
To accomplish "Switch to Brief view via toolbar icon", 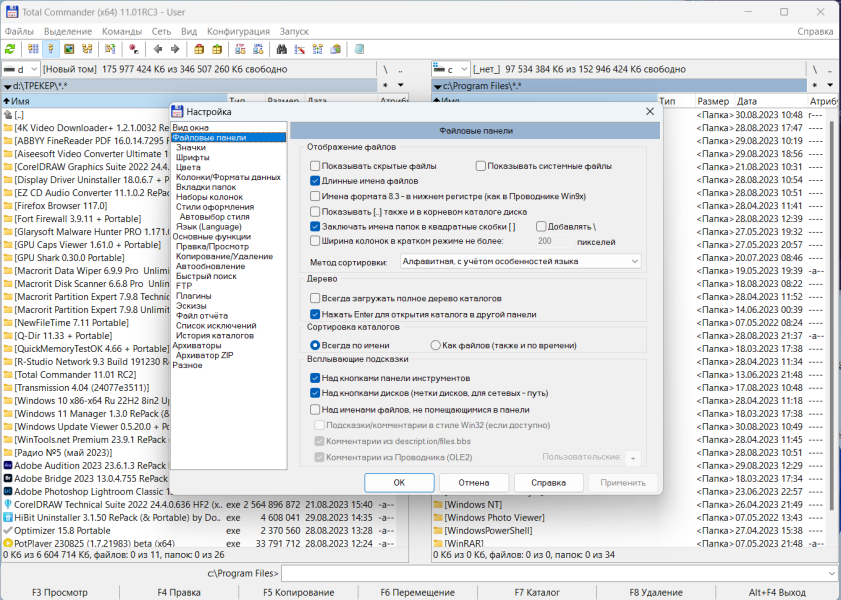I will tap(33, 49).
